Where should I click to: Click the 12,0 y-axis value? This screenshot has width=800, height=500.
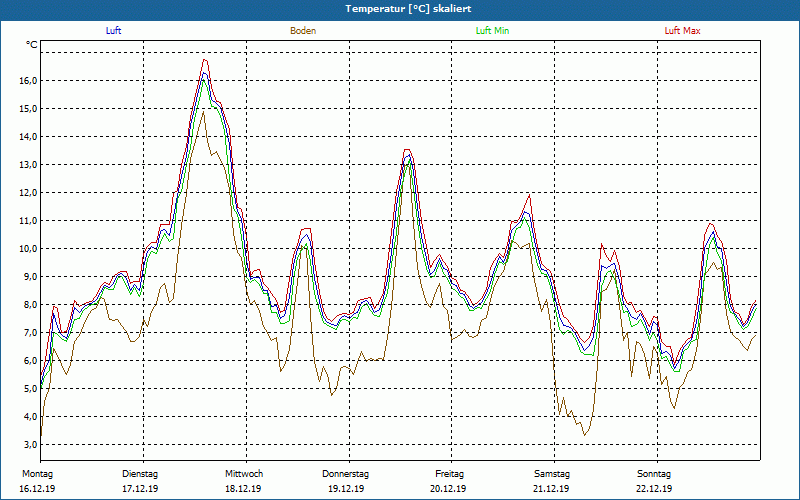[28, 193]
